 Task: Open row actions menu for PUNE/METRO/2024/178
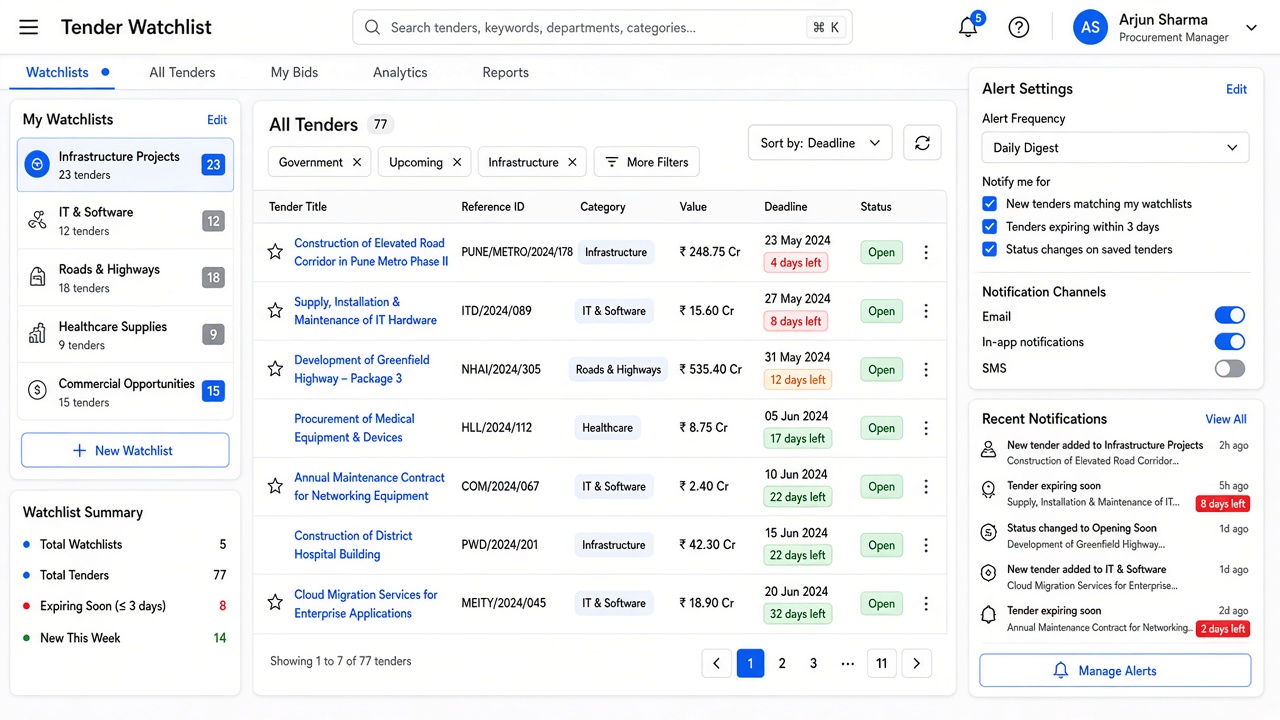pos(926,252)
